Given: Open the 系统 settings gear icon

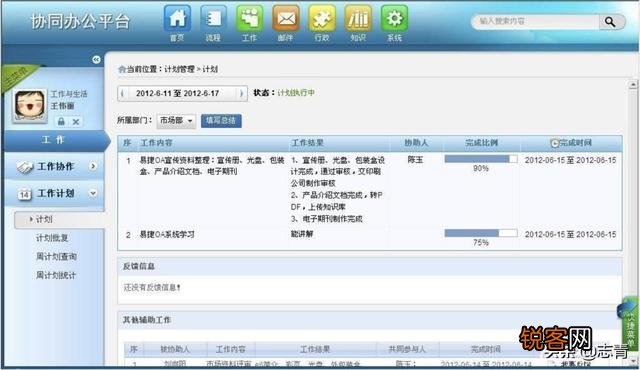Looking at the screenshot, I should click(394, 19).
